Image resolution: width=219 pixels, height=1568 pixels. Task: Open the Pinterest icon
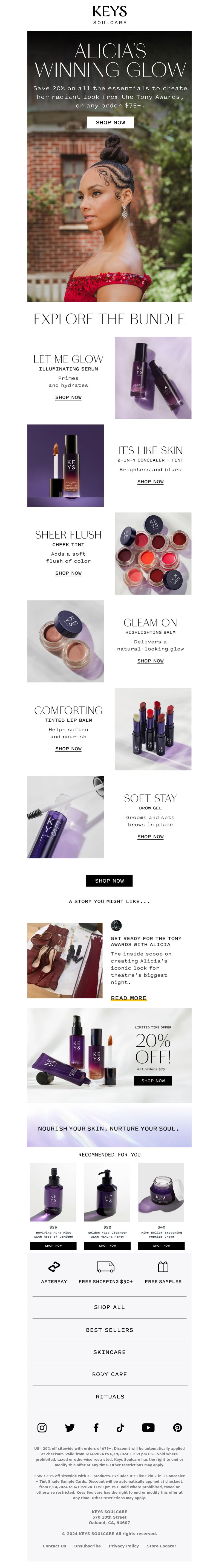click(x=177, y=1428)
